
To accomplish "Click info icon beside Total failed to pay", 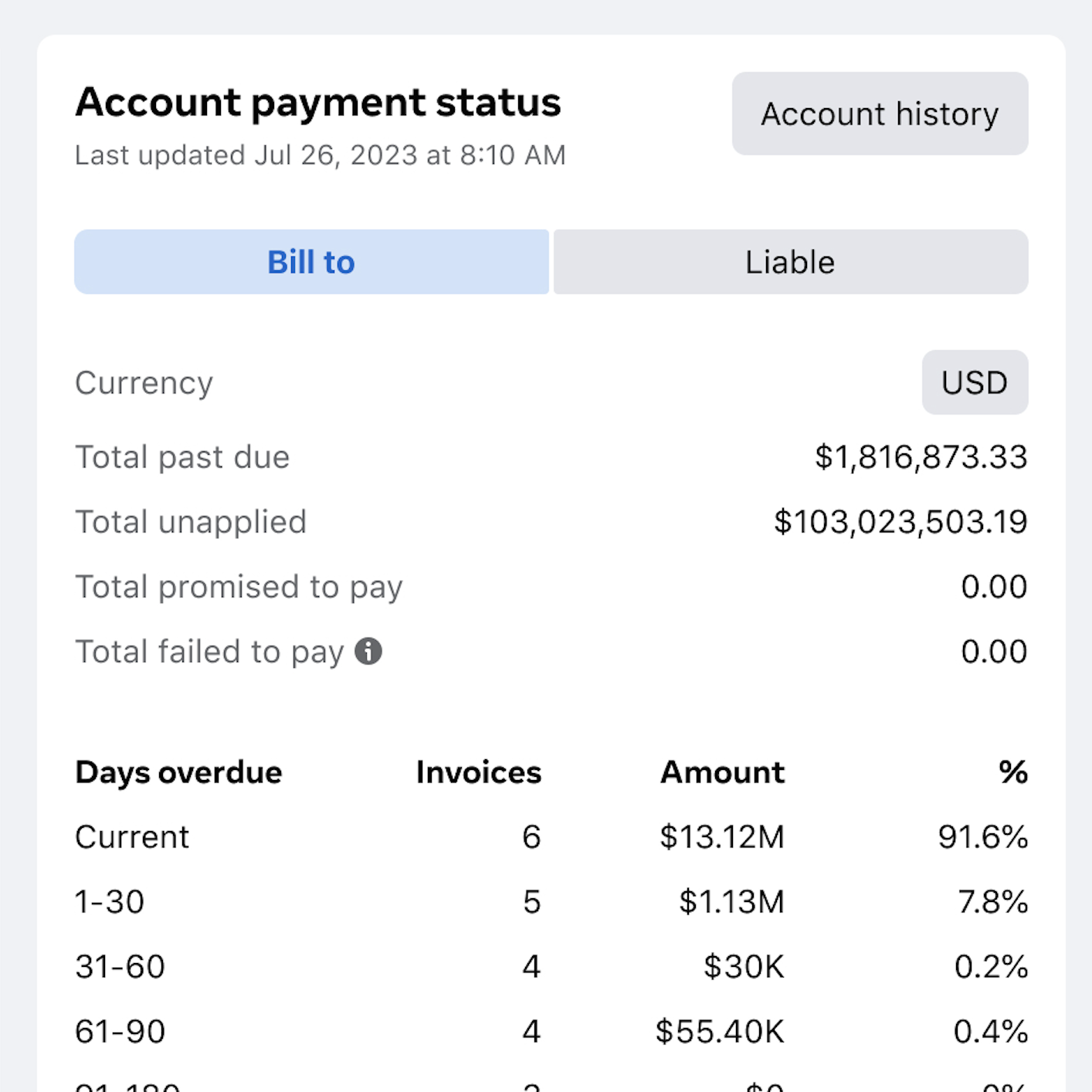I will click(368, 652).
